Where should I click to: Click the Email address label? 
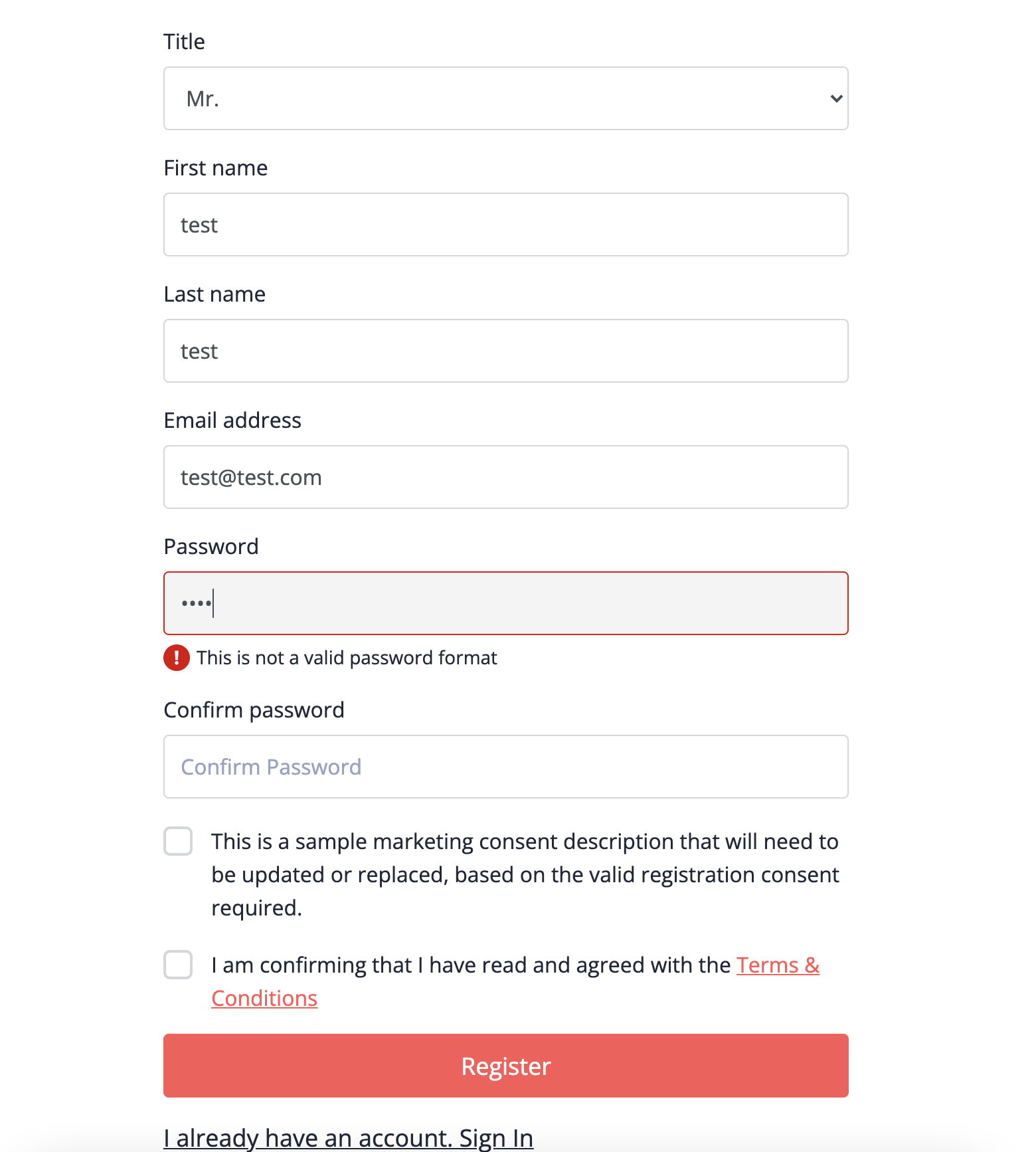coord(233,420)
